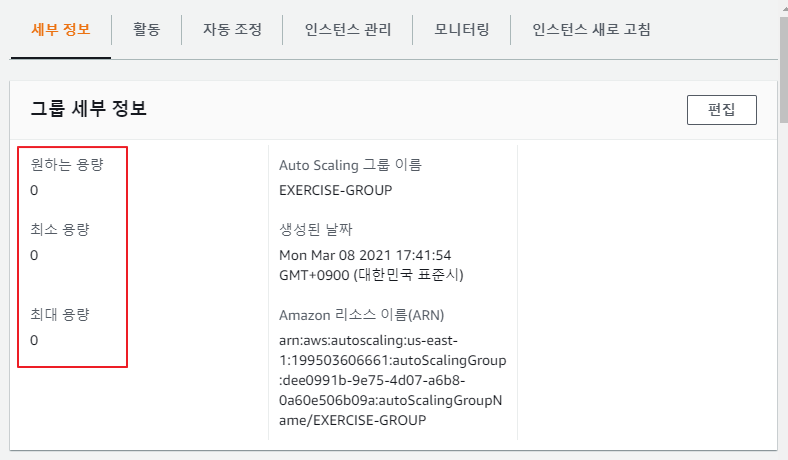Click the 최소 용량 label
The image size is (788, 460).
[x=60, y=230]
